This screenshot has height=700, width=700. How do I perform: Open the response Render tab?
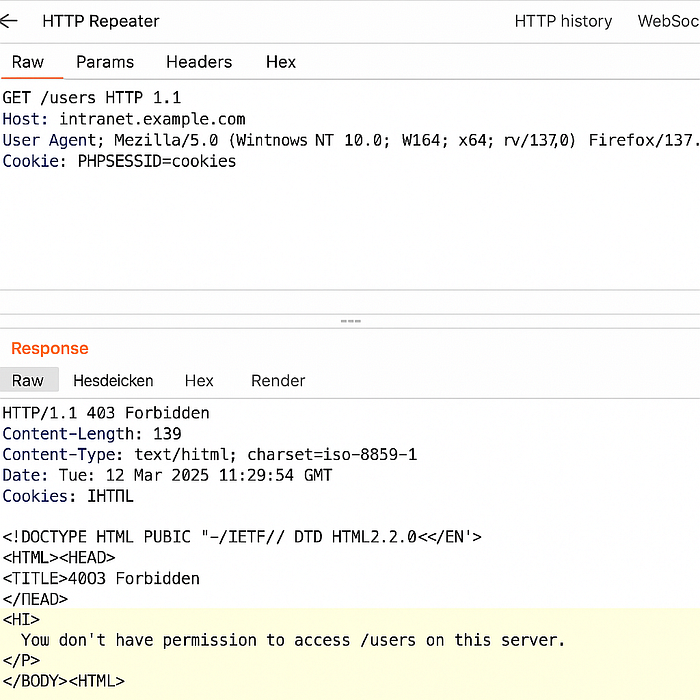(278, 381)
